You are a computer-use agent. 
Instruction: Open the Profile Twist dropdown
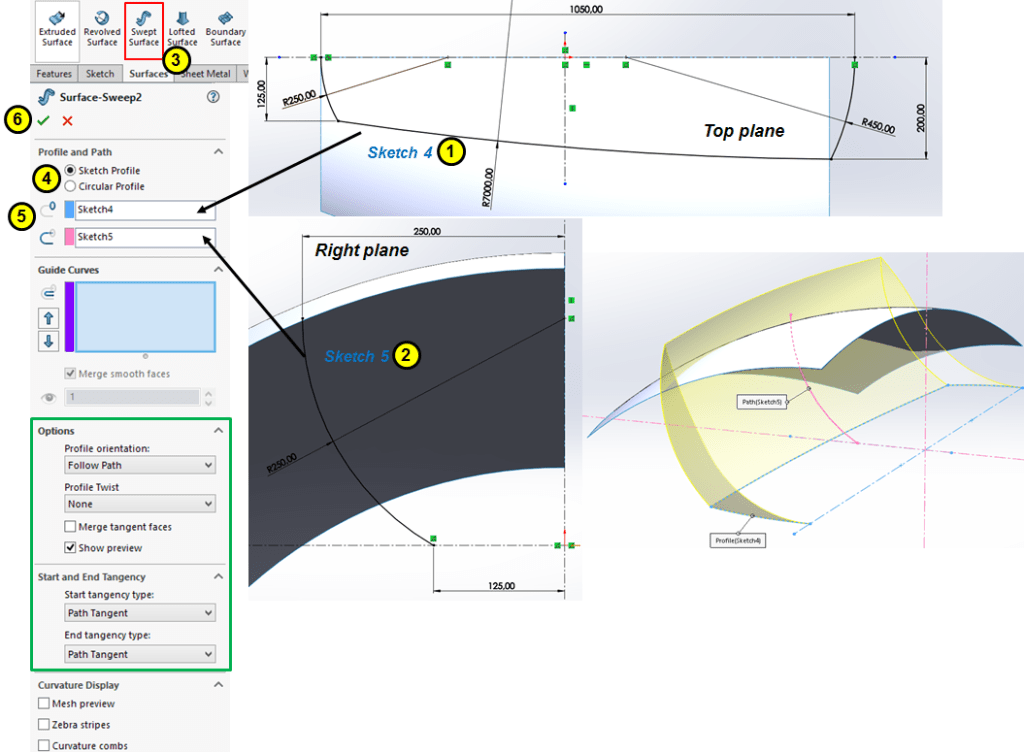pos(140,505)
